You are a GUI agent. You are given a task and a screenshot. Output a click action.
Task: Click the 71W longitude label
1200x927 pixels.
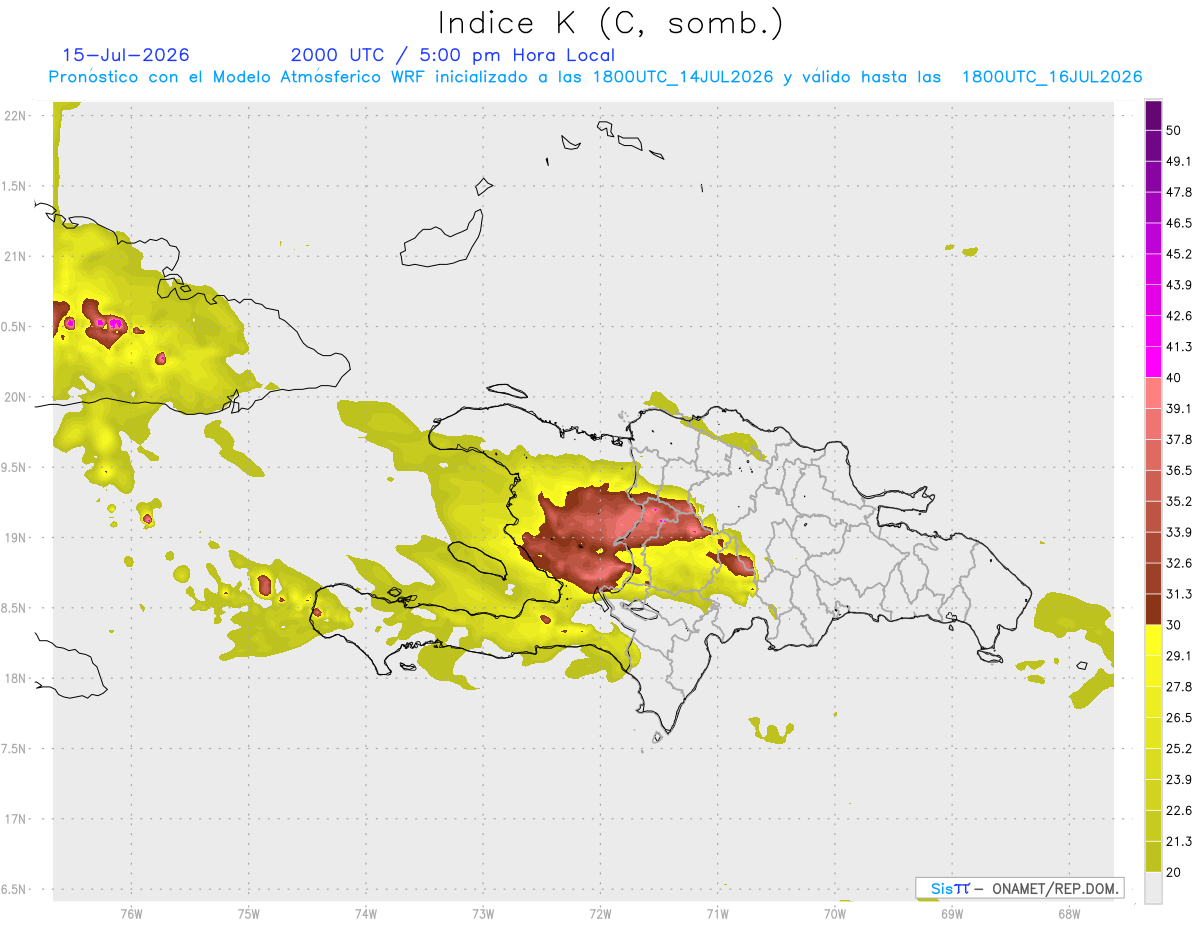click(x=717, y=913)
